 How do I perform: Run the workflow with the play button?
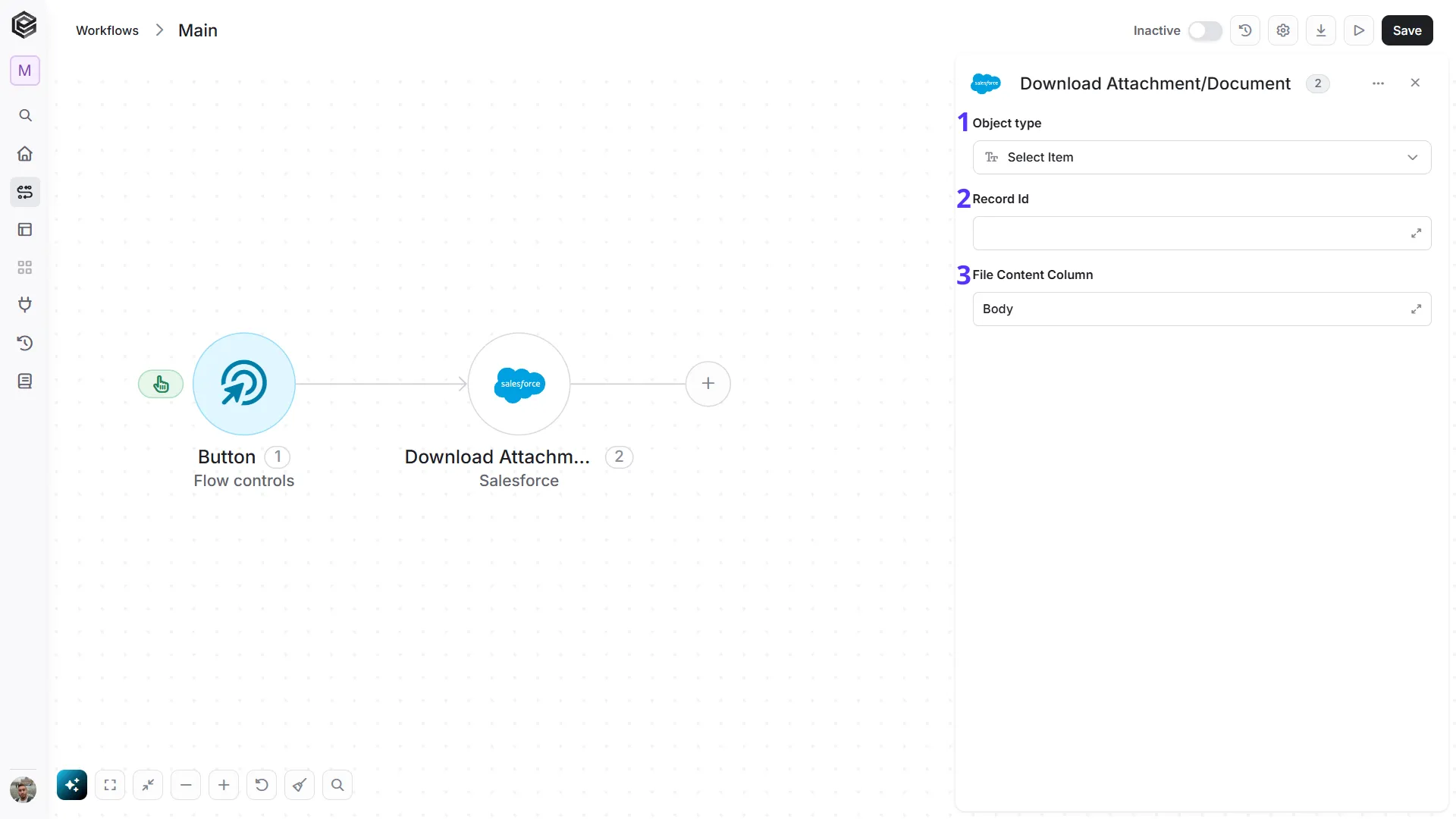pyautogui.click(x=1359, y=30)
